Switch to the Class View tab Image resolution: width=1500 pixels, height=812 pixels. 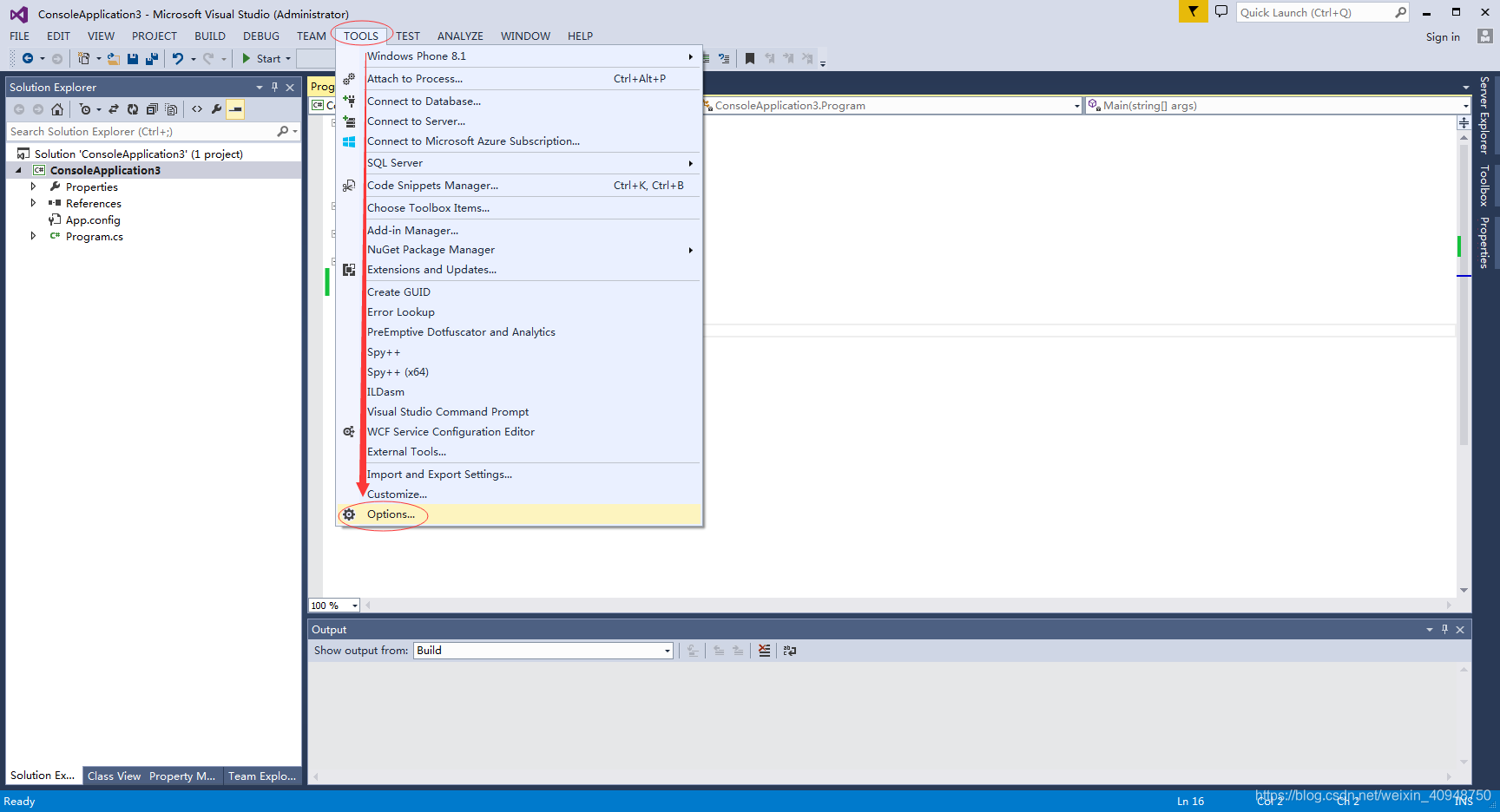pyautogui.click(x=114, y=776)
